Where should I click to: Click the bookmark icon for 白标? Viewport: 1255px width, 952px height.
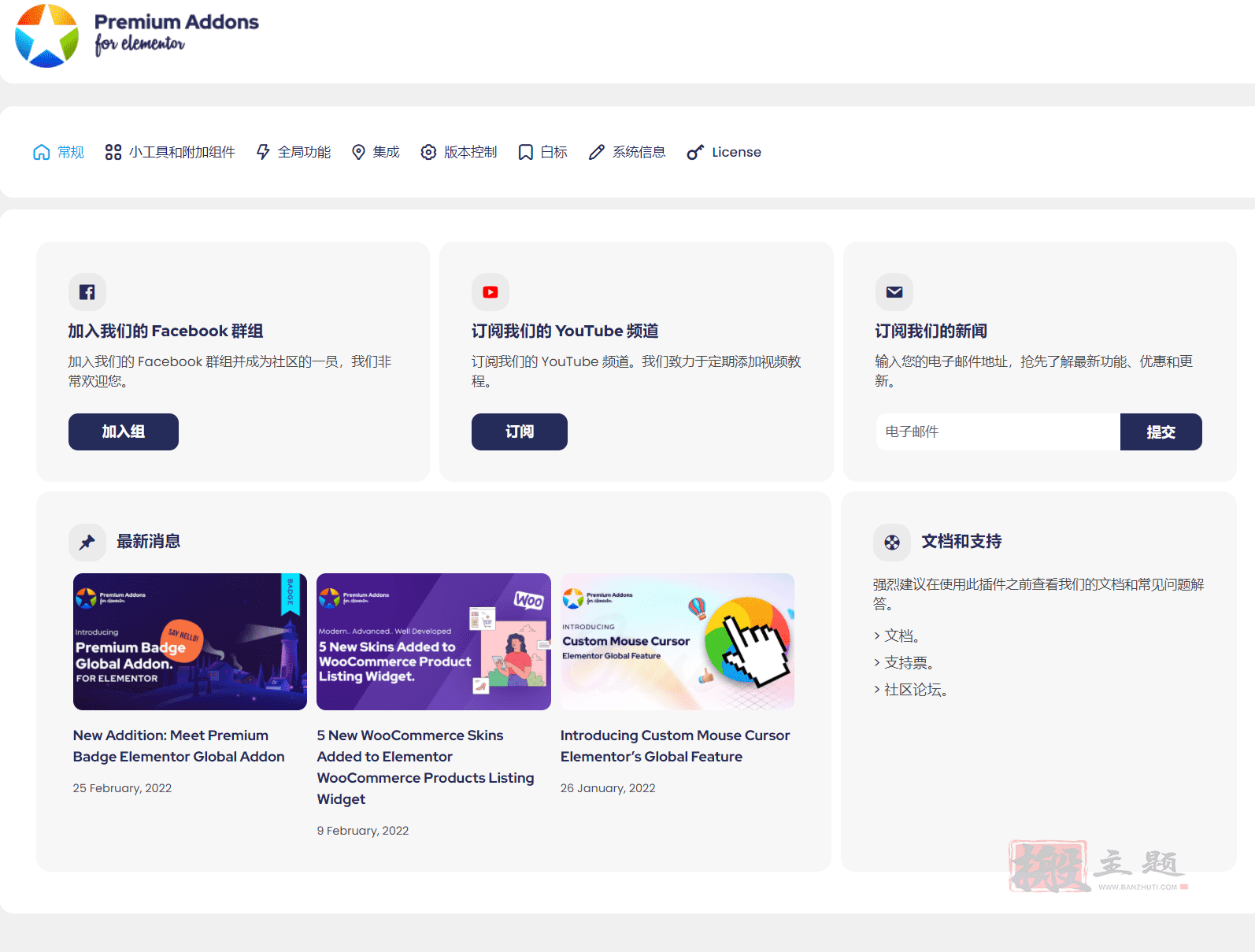tap(525, 152)
